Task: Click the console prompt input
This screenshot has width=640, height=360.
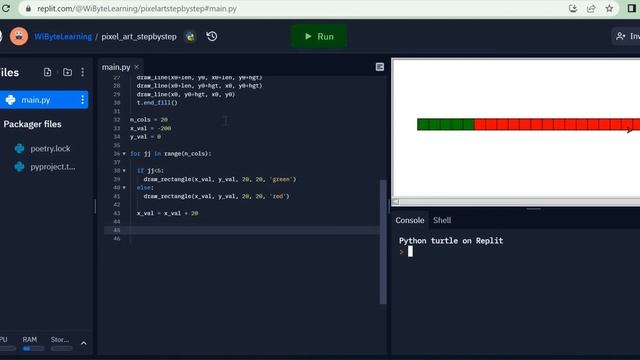Action: coord(410,251)
